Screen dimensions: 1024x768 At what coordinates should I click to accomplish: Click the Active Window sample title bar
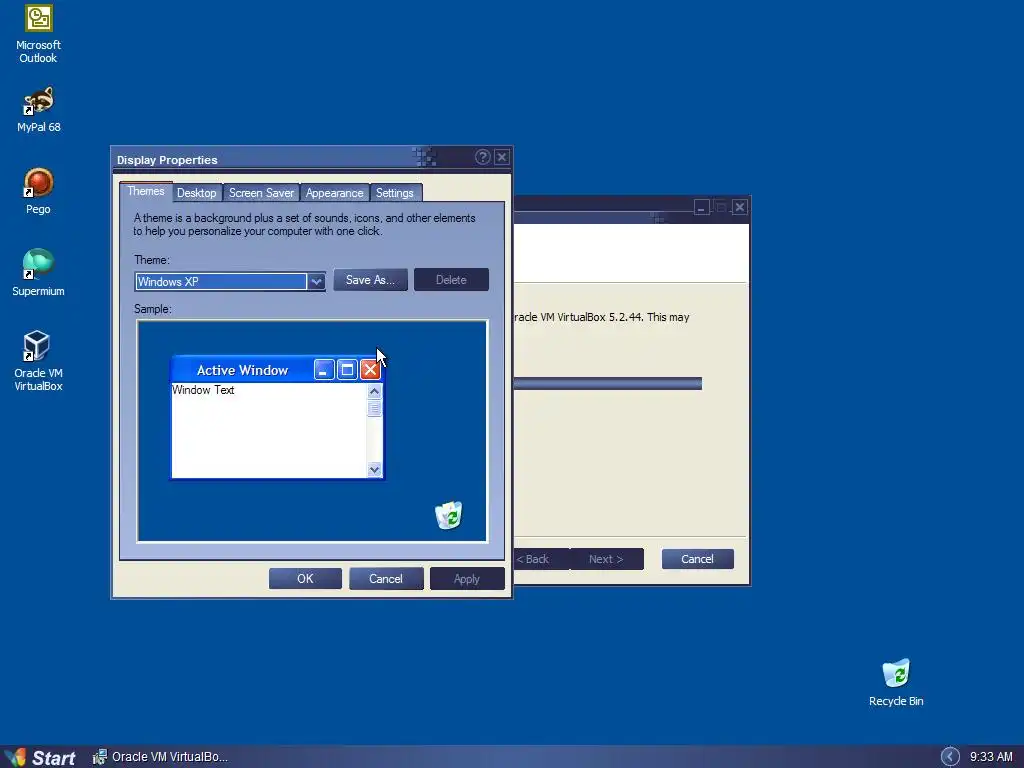coord(242,370)
